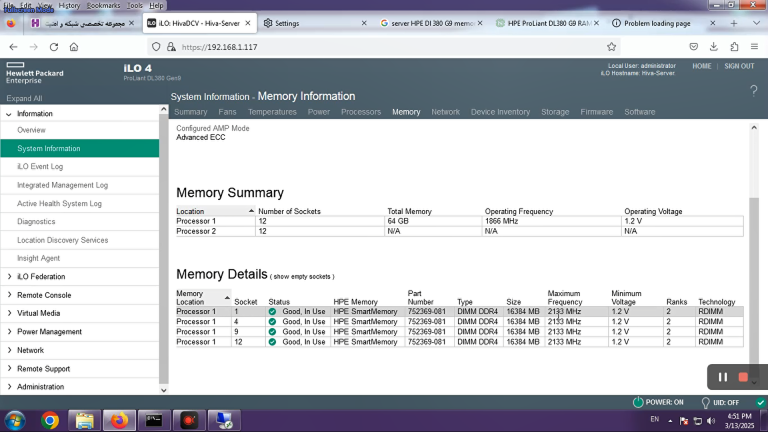The height and width of the screenshot is (432, 768).
Task: List all tabs with the chevron
Action: coord(756,23)
